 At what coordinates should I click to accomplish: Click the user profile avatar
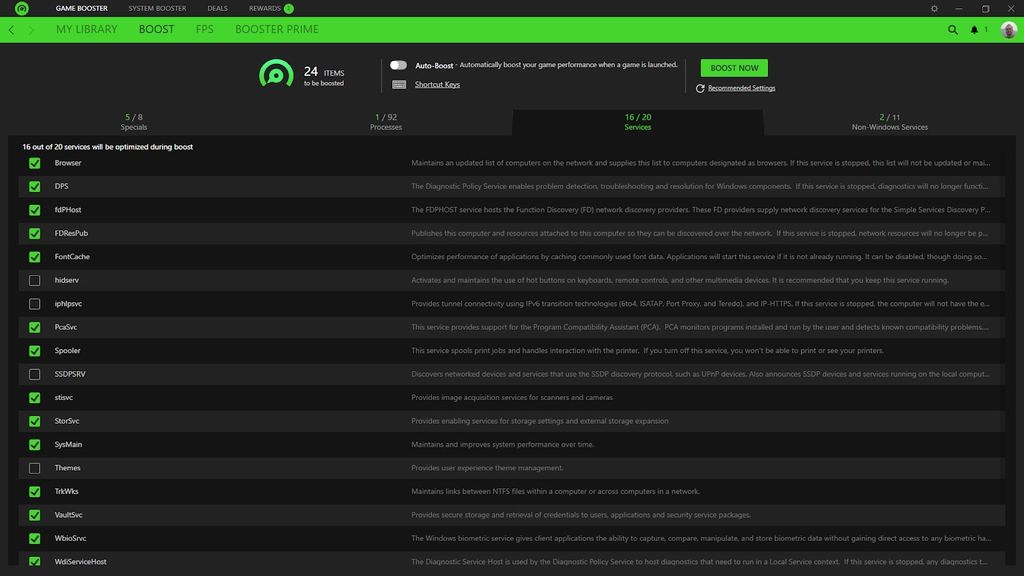1007,29
